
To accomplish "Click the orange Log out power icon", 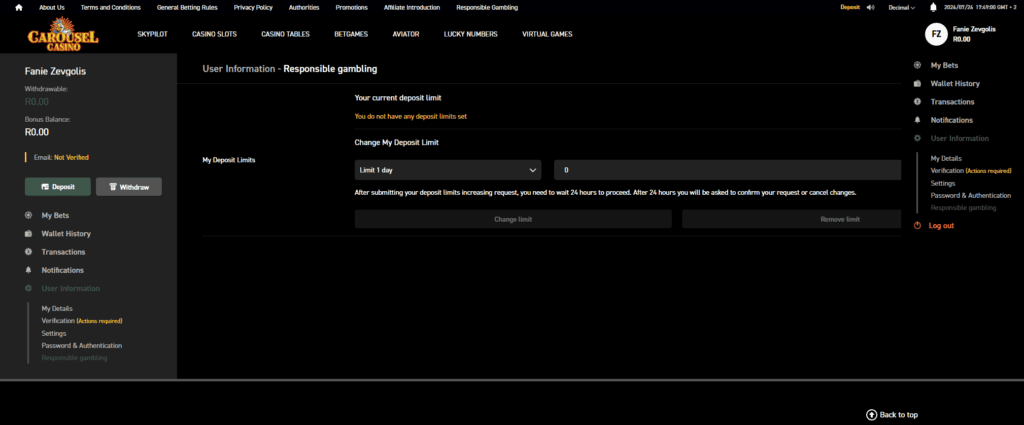I will click(917, 225).
